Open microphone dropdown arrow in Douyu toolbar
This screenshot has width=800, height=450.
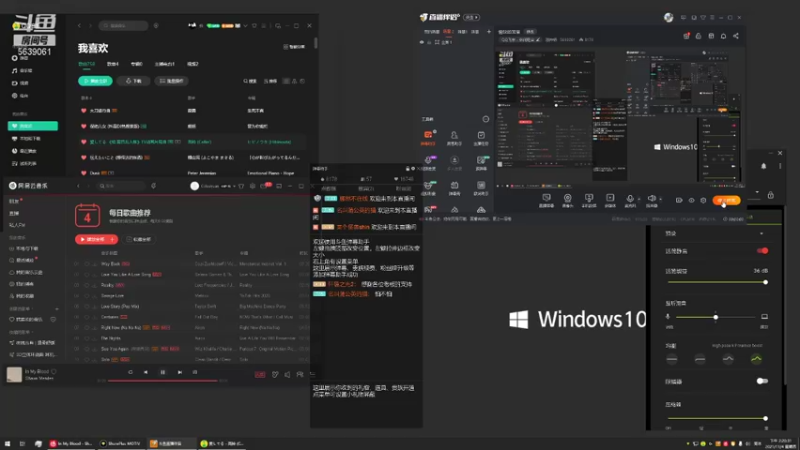(639, 199)
